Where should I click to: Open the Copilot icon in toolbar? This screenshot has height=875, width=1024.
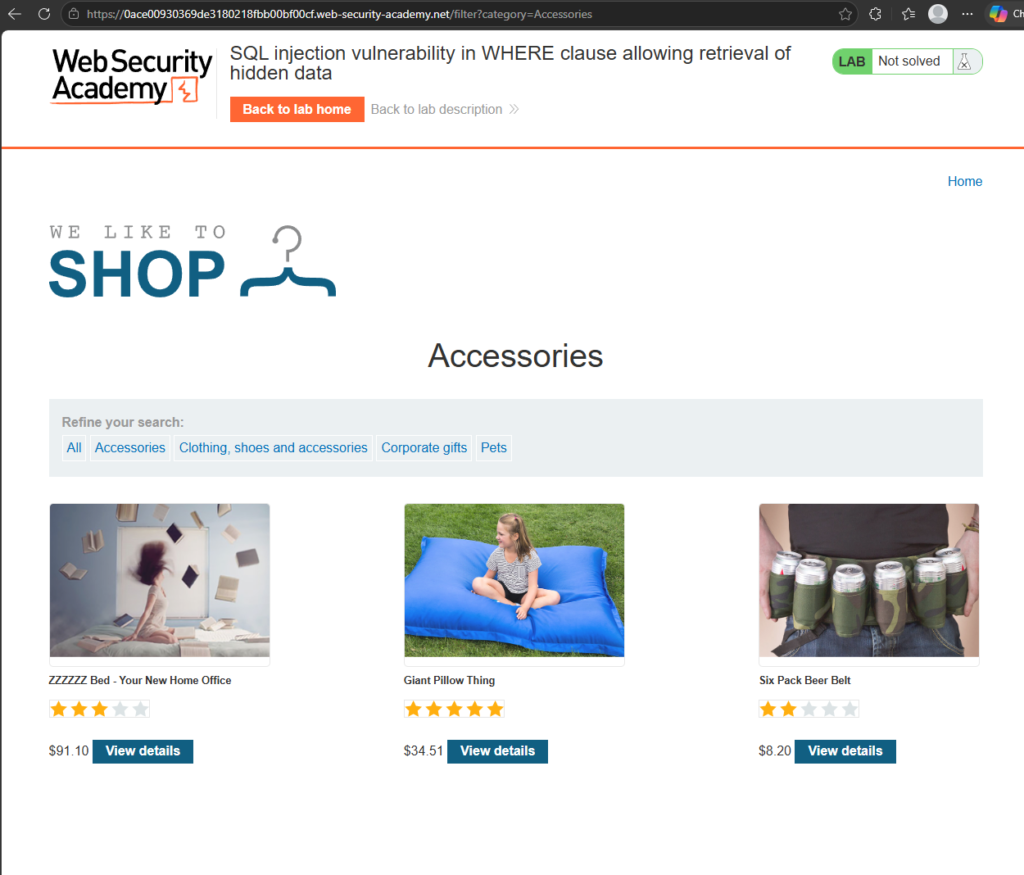[998, 14]
